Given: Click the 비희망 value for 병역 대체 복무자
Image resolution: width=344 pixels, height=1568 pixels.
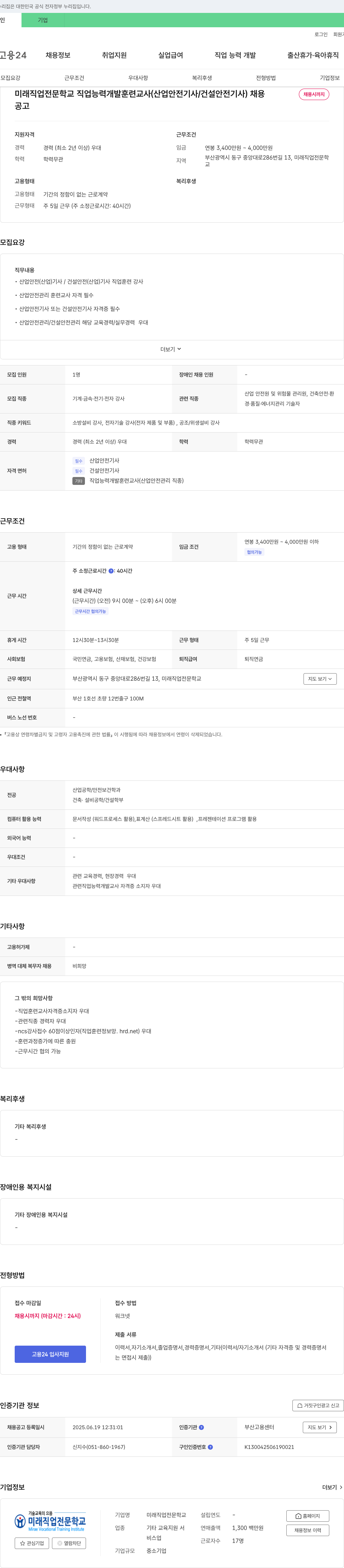Looking at the screenshot, I should tap(80, 966).
